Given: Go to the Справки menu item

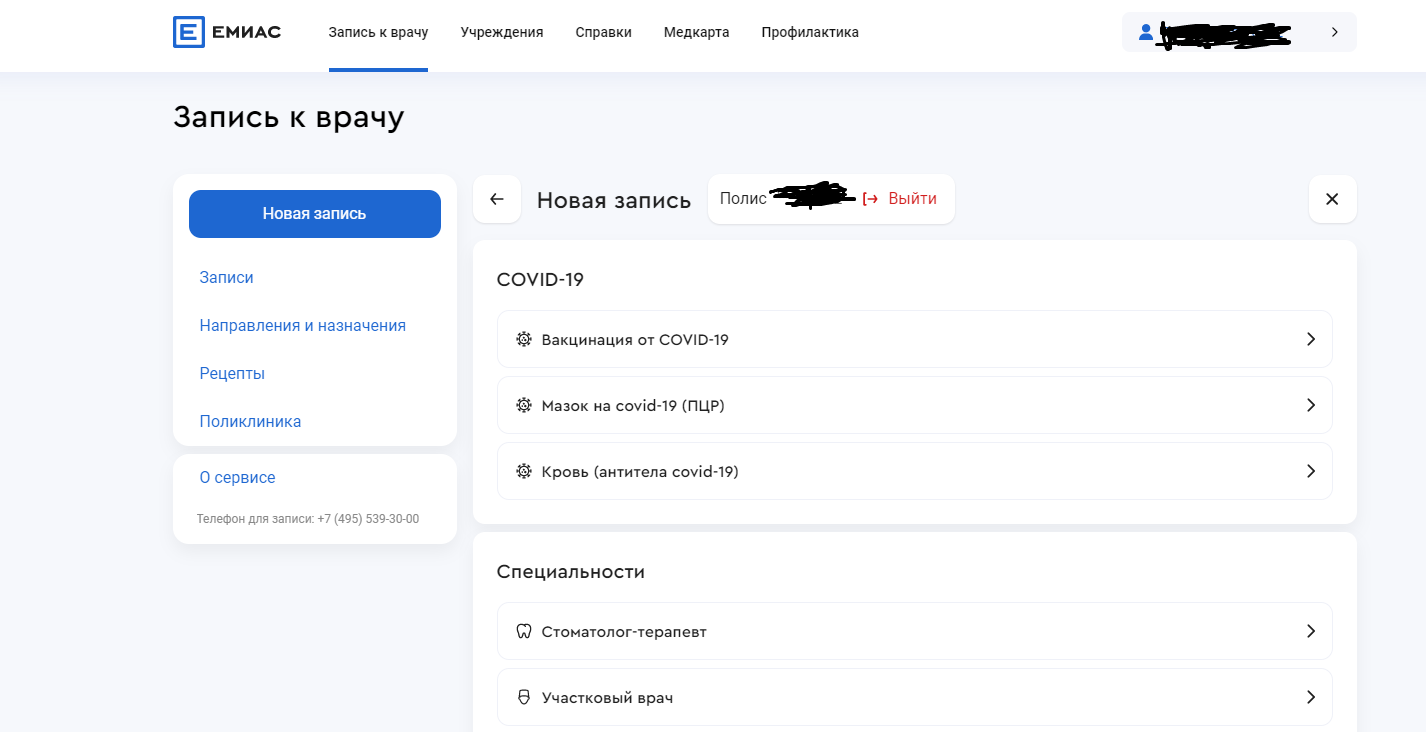Looking at the screenshot, I should (603, 32).
